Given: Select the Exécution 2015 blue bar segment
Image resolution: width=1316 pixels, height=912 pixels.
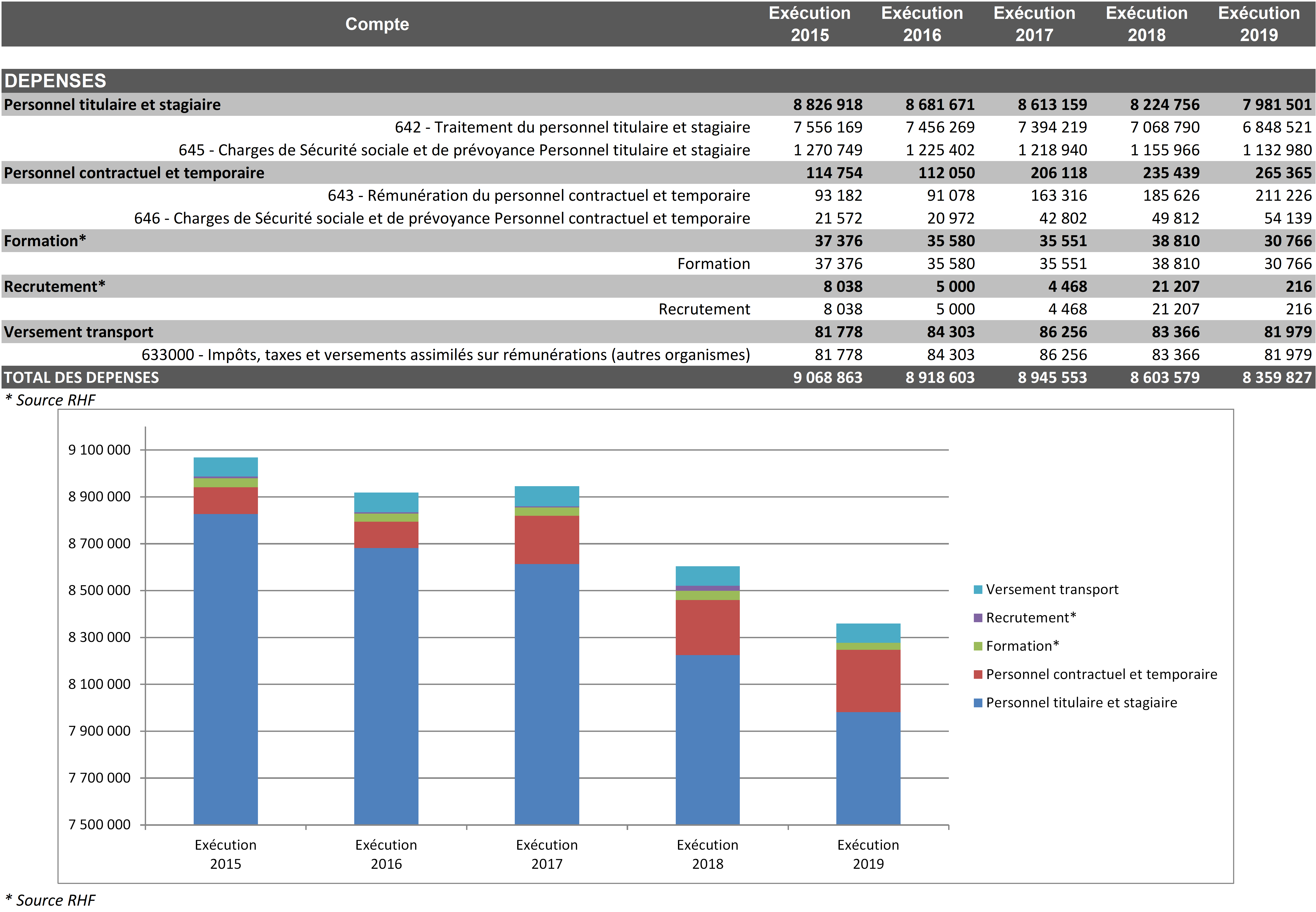Looking at the screenshot, I should pos(226,668).
